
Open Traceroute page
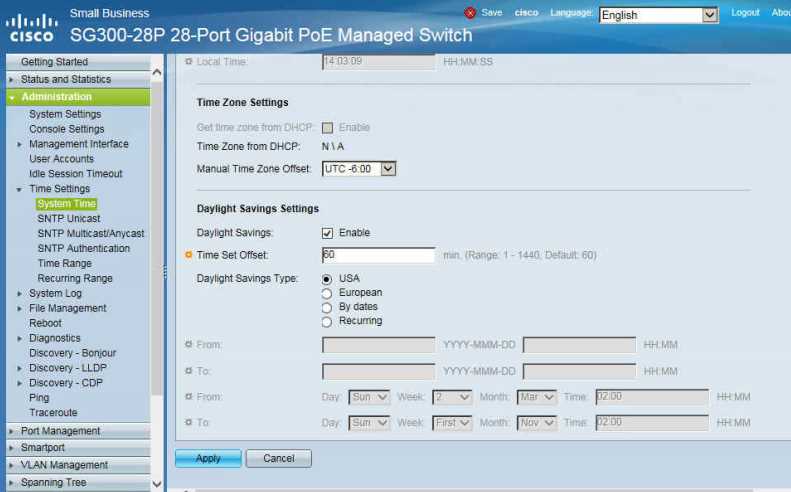pos(53,412)
